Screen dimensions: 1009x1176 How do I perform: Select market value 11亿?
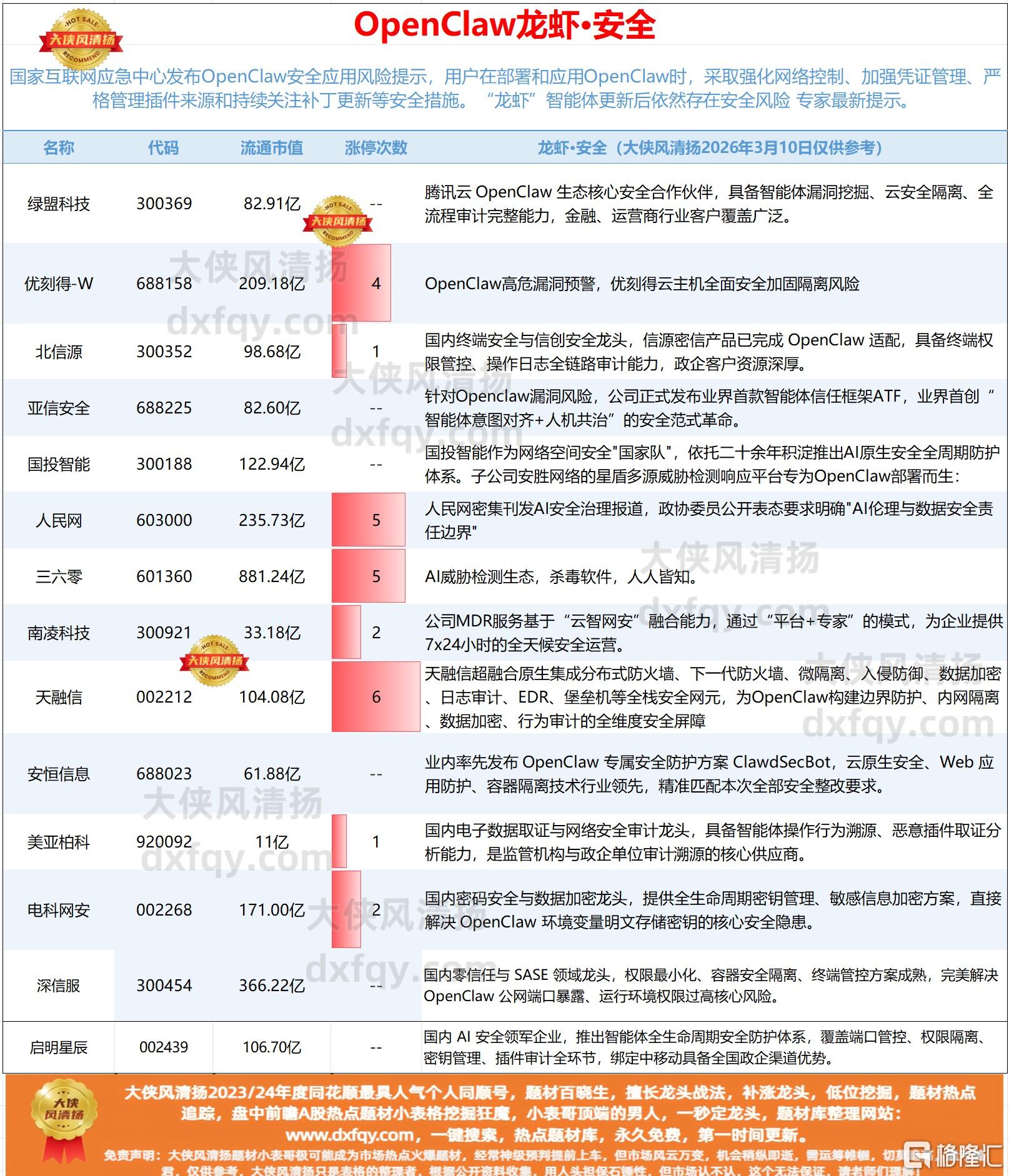tap(272, 842)
